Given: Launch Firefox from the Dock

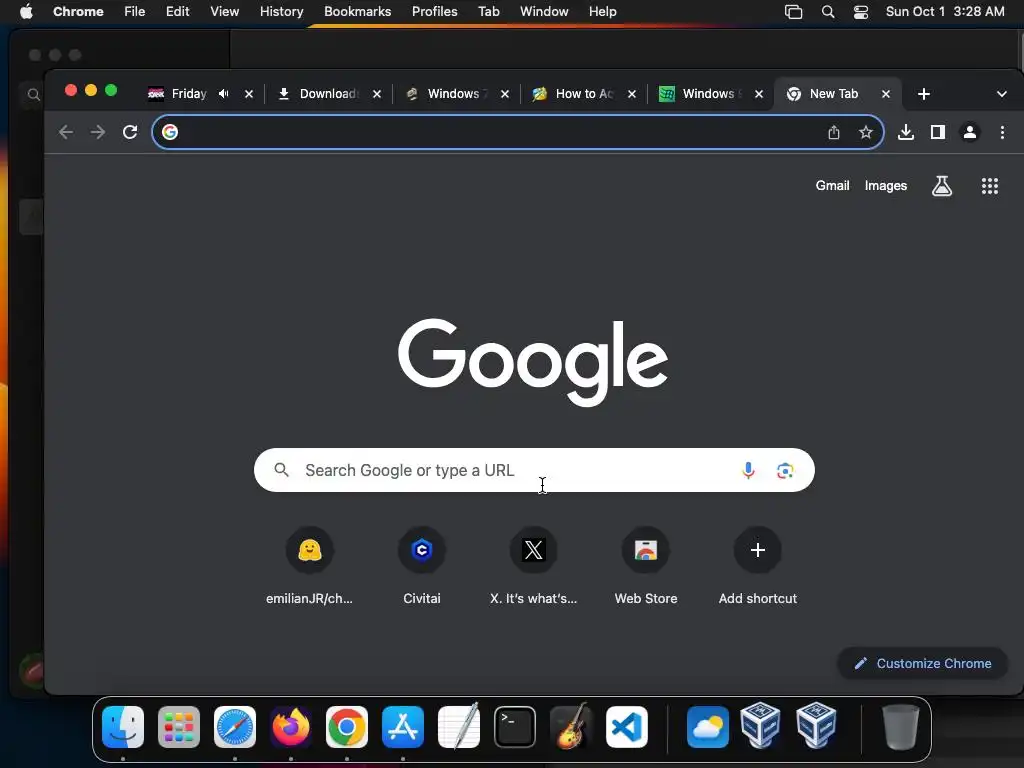Looking at the screenshot, I should point(291,727).
